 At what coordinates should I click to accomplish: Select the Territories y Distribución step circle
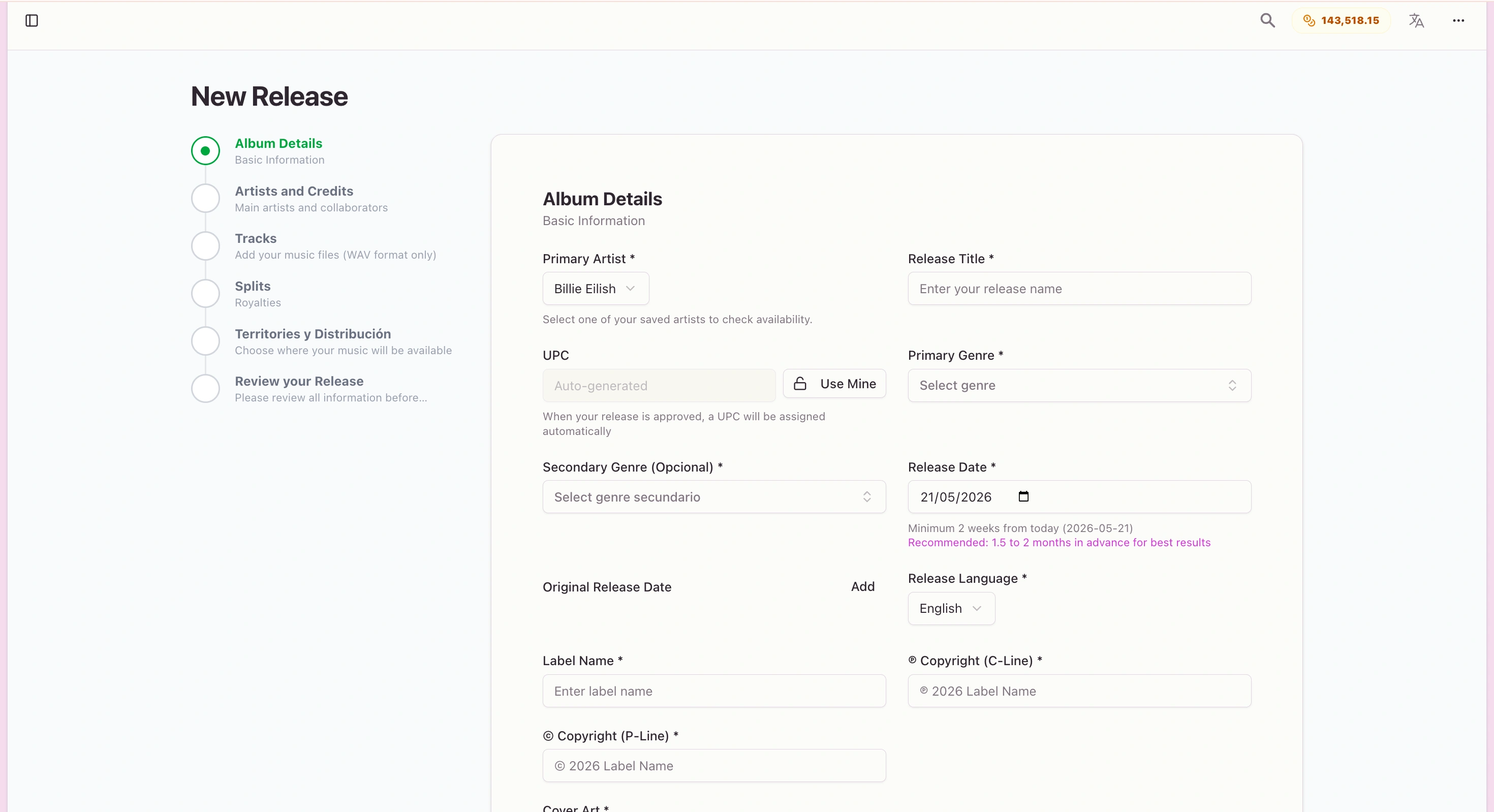(205, 341)
